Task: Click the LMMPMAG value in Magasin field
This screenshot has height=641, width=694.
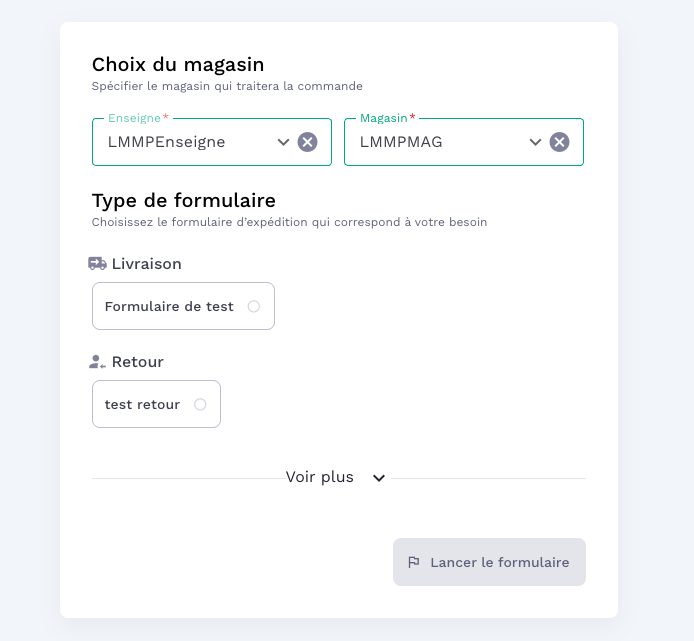Action: click(401, 142)
